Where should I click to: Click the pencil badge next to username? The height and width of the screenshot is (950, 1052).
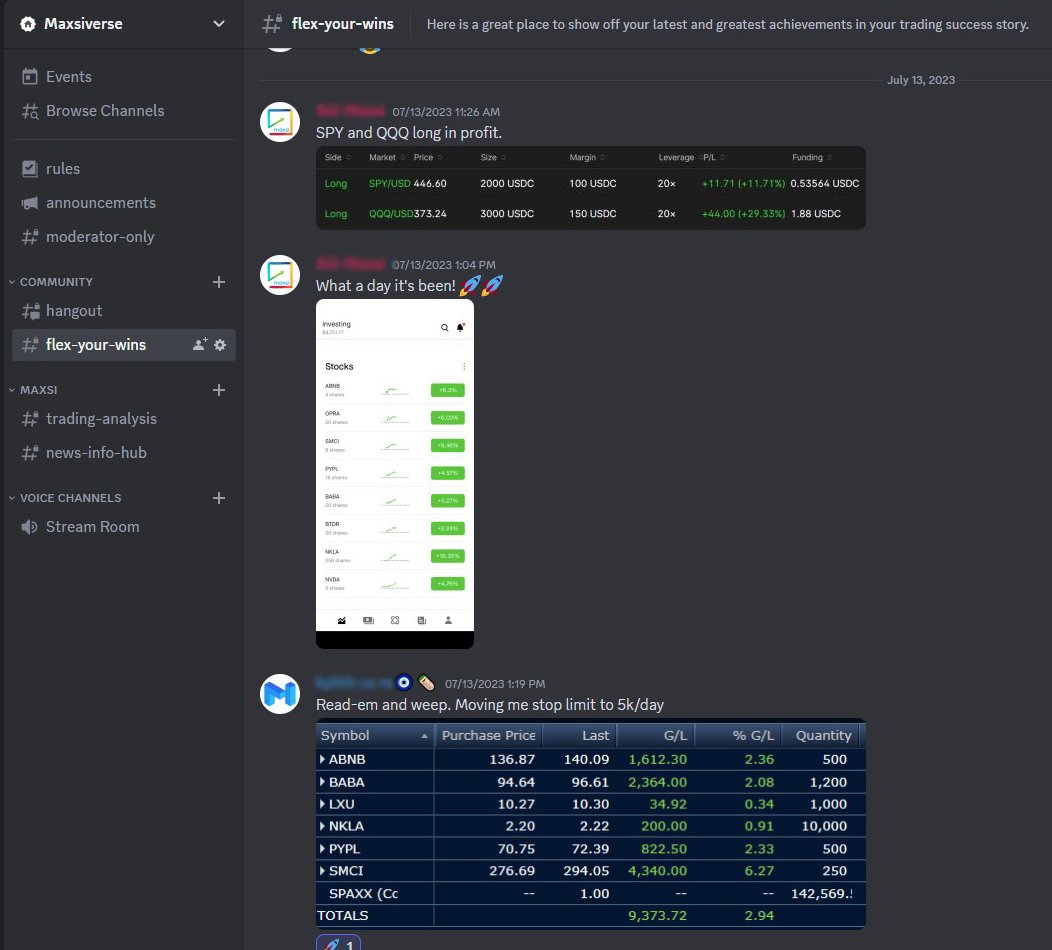[x=426, y=683]
